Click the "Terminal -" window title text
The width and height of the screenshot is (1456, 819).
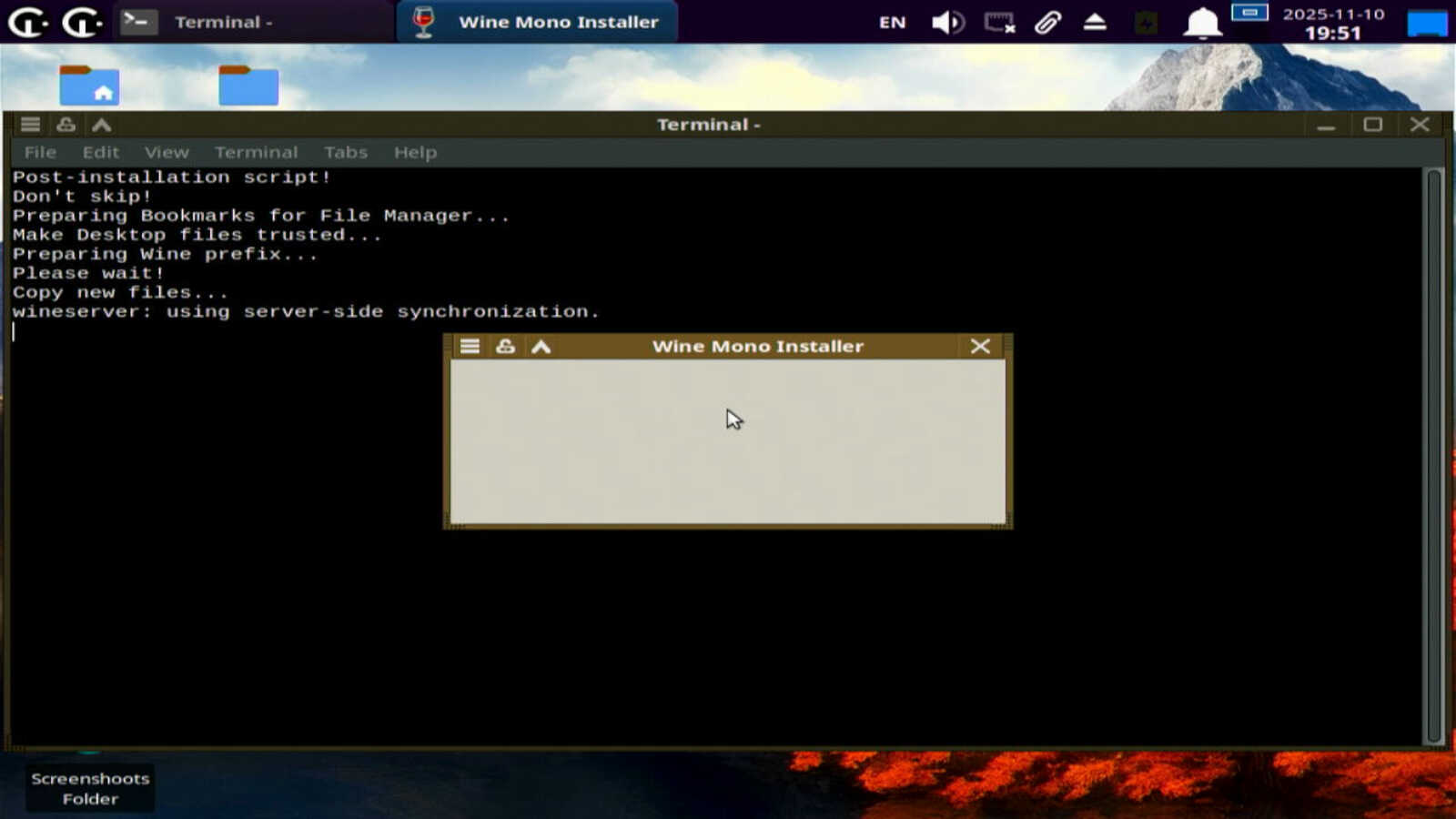click(708, 125)
